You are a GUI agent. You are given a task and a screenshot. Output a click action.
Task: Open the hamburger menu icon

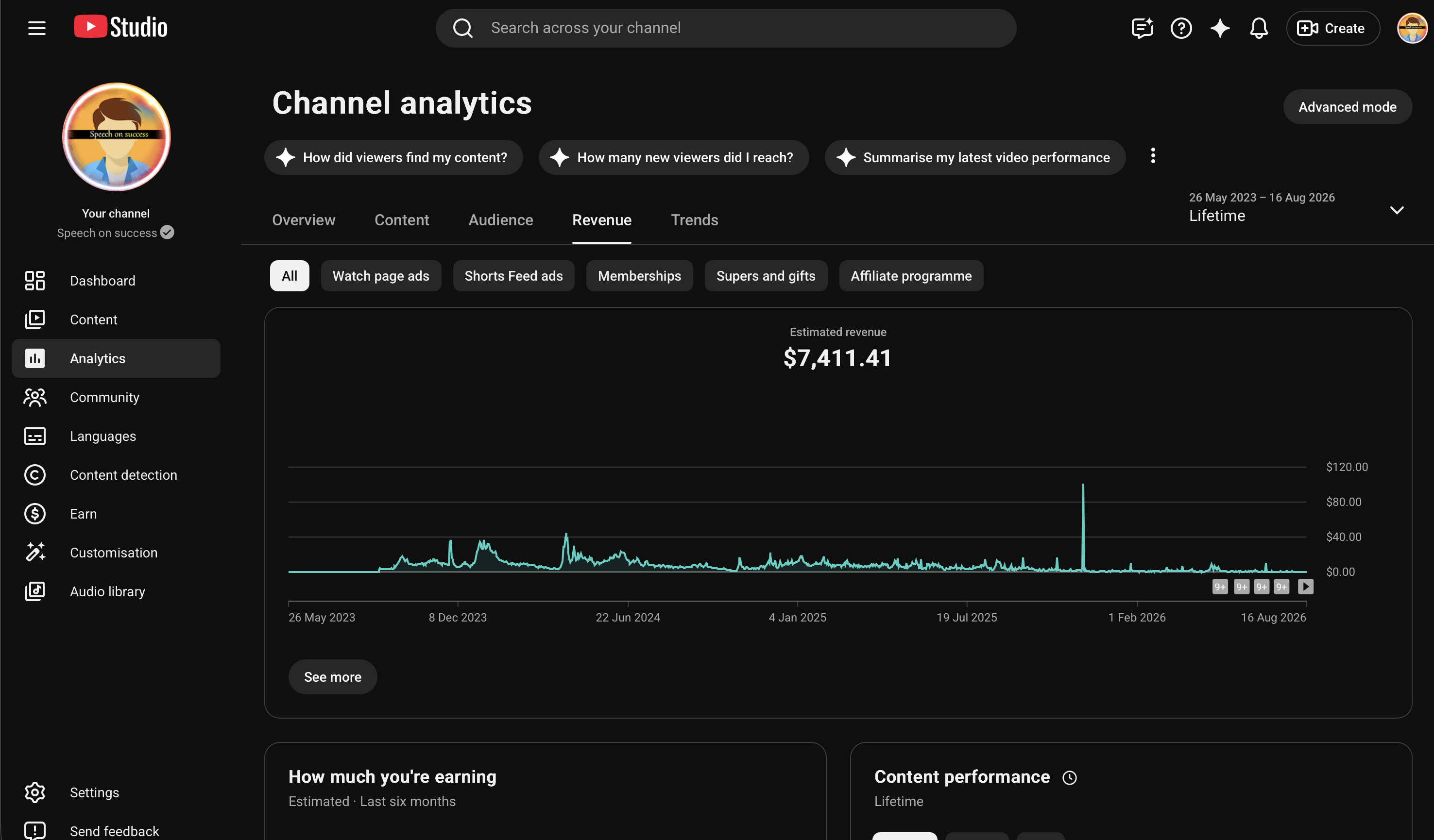point(37,28)
